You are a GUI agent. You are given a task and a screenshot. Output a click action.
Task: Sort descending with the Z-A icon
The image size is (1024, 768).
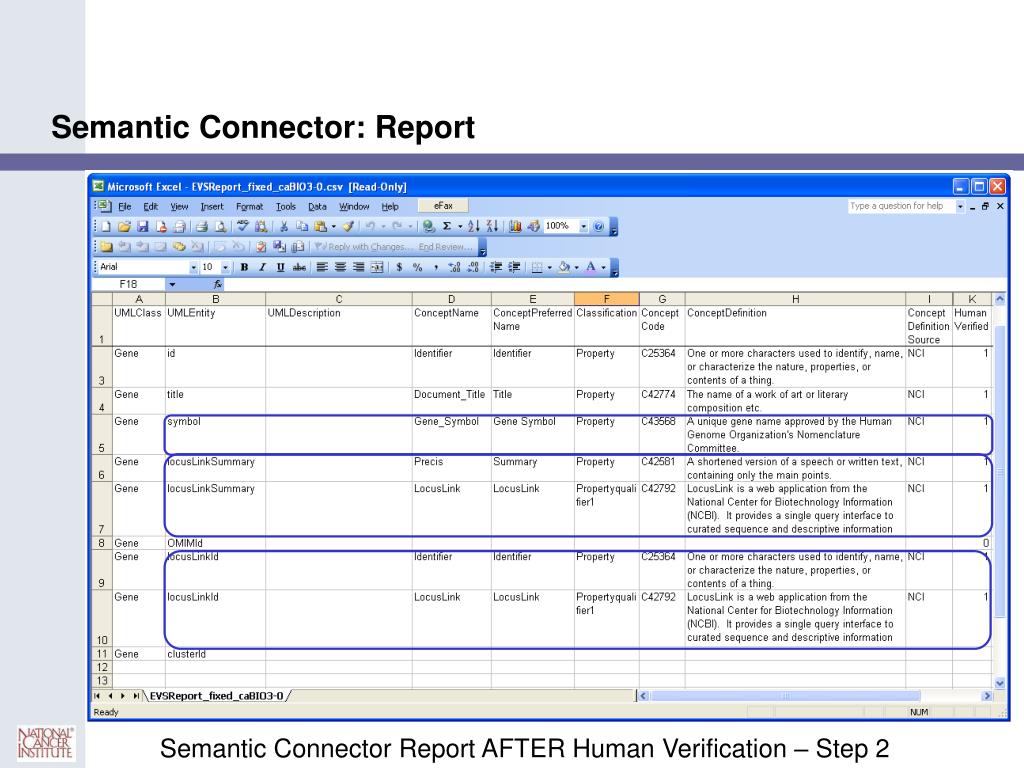492,227
